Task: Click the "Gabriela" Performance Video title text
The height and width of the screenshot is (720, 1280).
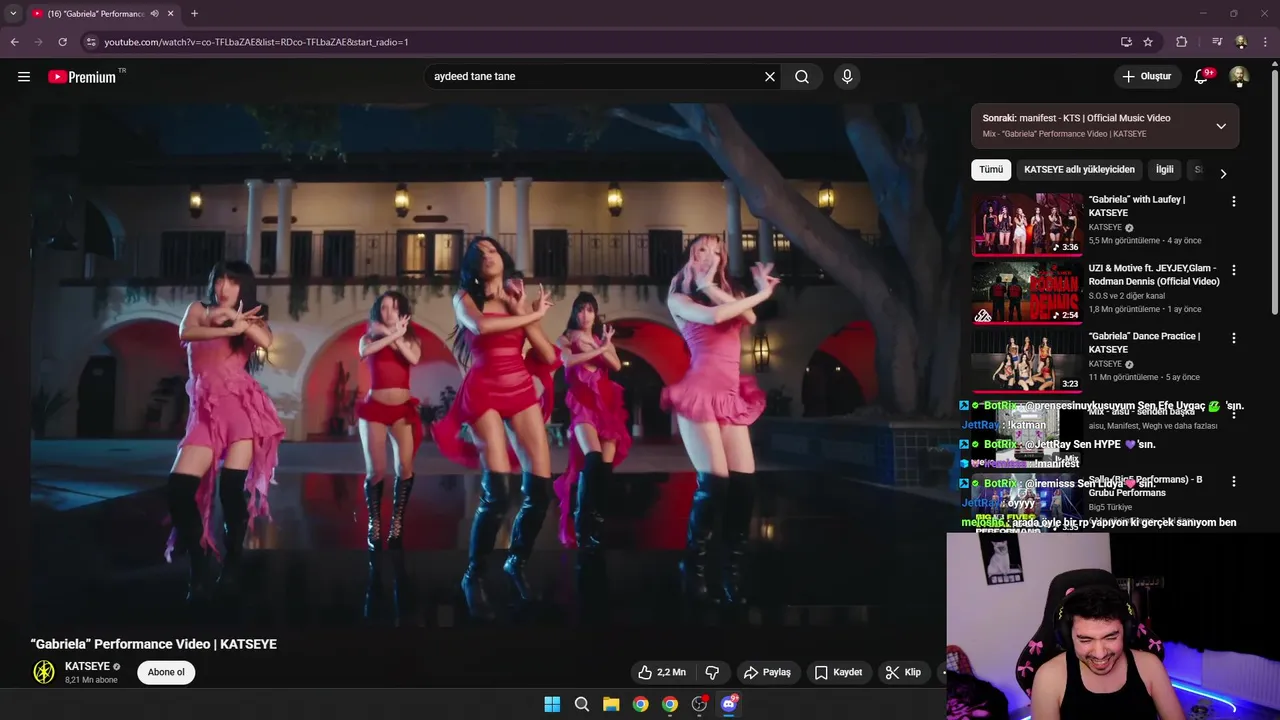Action: (x=154, y=644)
